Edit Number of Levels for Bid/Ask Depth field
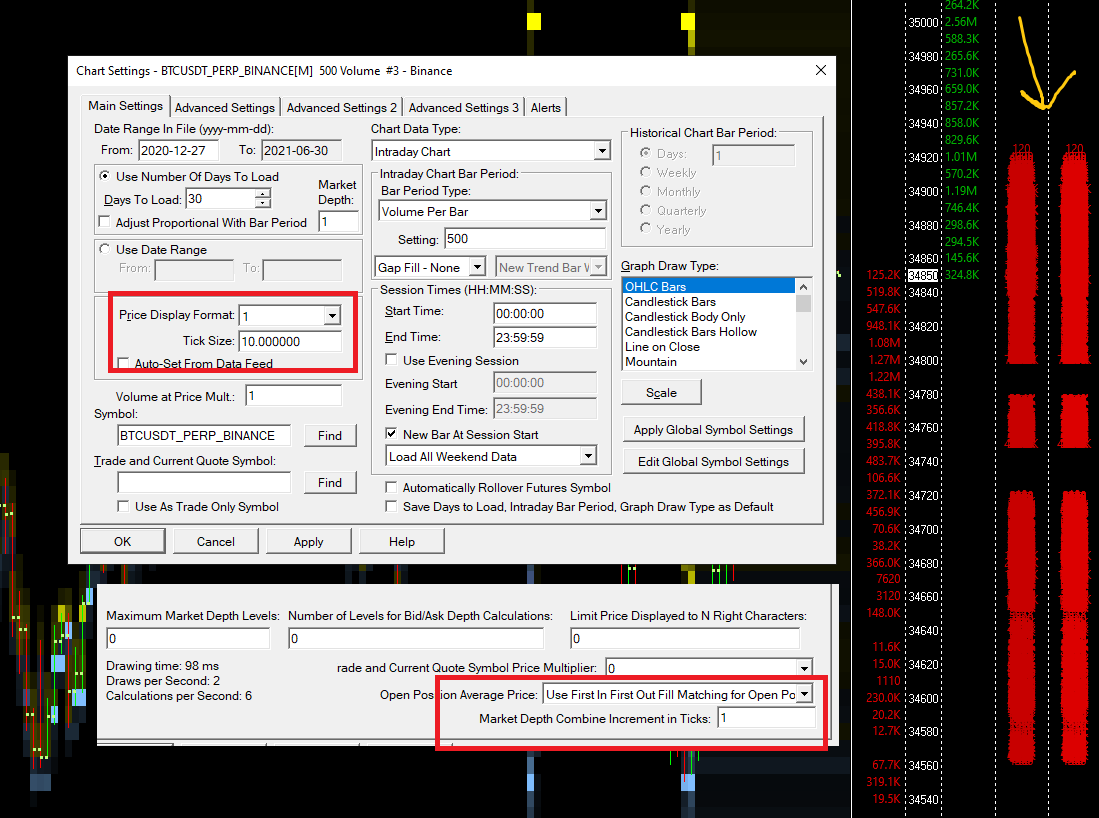Screen dimensions: 1099x818 coord(416,638)
